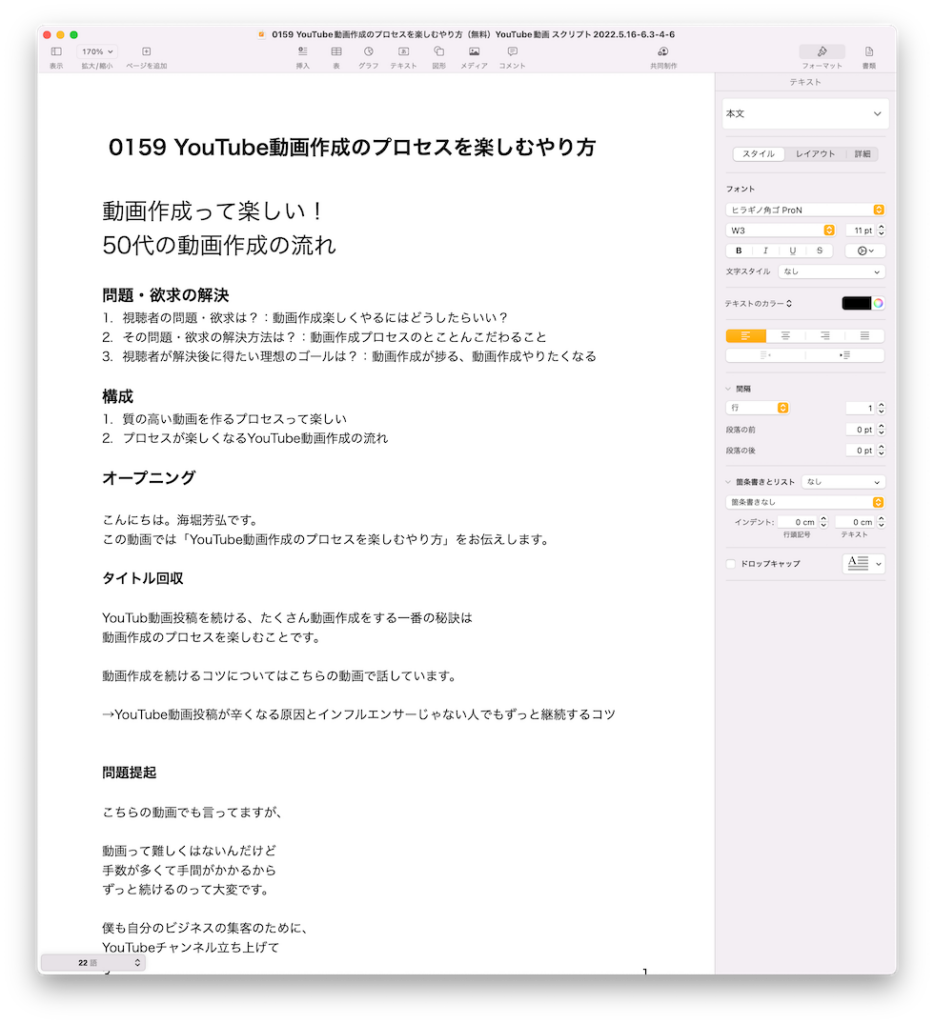Open the 本文 paragraph style dropdown

805,114
